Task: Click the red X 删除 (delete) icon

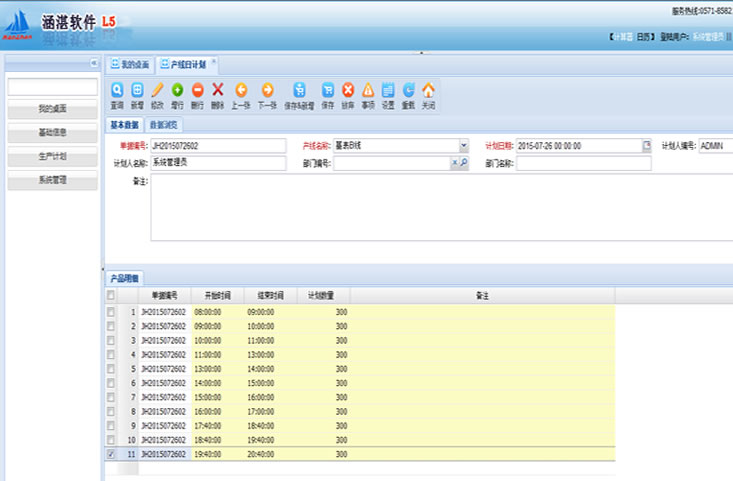Action: [218, 91]
